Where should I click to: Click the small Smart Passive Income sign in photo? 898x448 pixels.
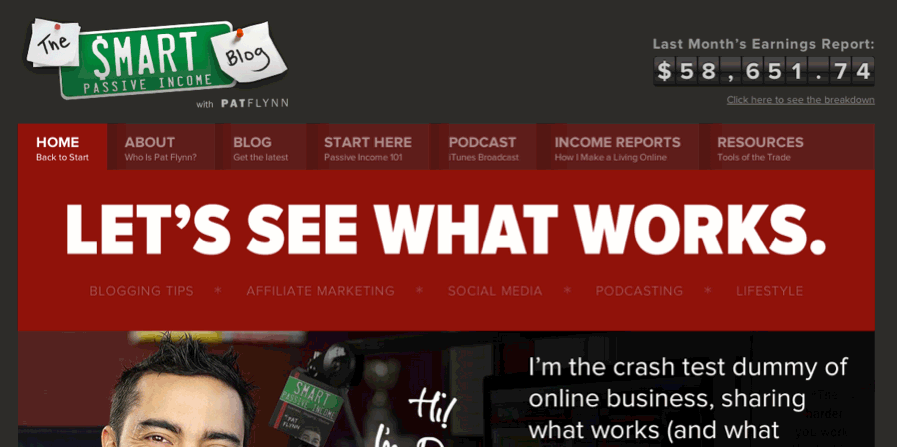308,399
